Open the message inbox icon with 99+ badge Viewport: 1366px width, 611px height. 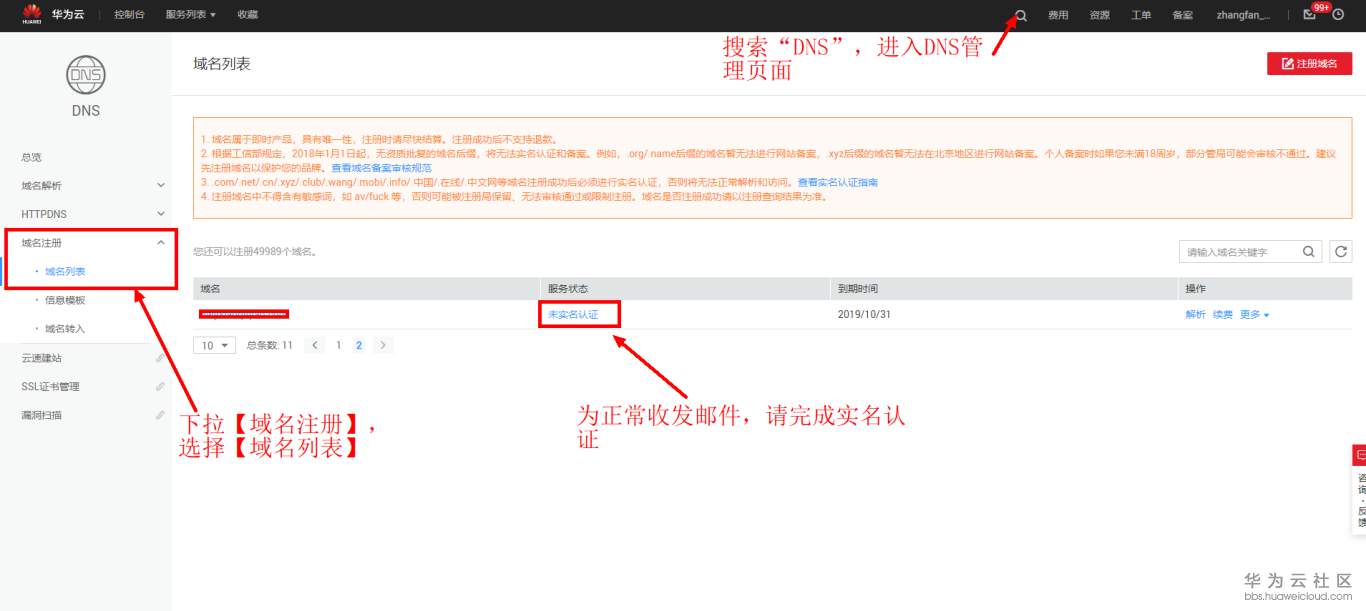coord(1310,15)
